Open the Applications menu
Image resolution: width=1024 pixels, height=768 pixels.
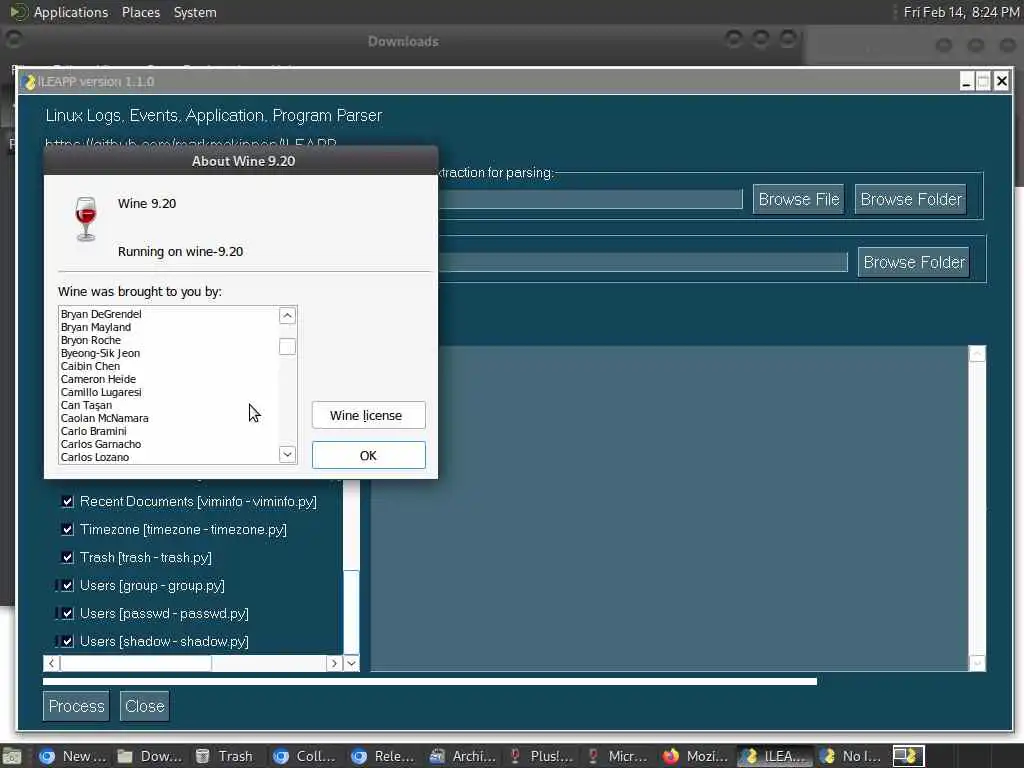pos(71,12)
